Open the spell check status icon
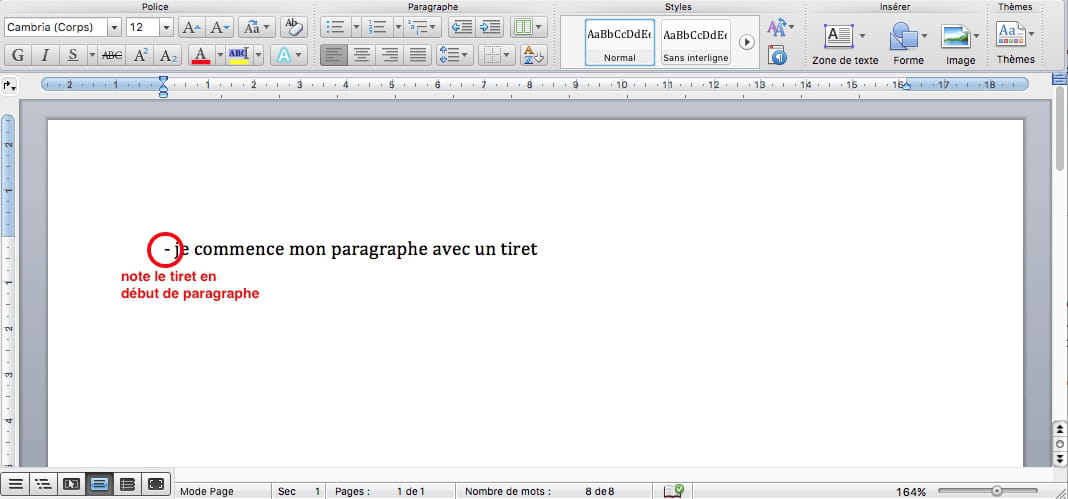 pyautogui.click(x=674, y=491)
